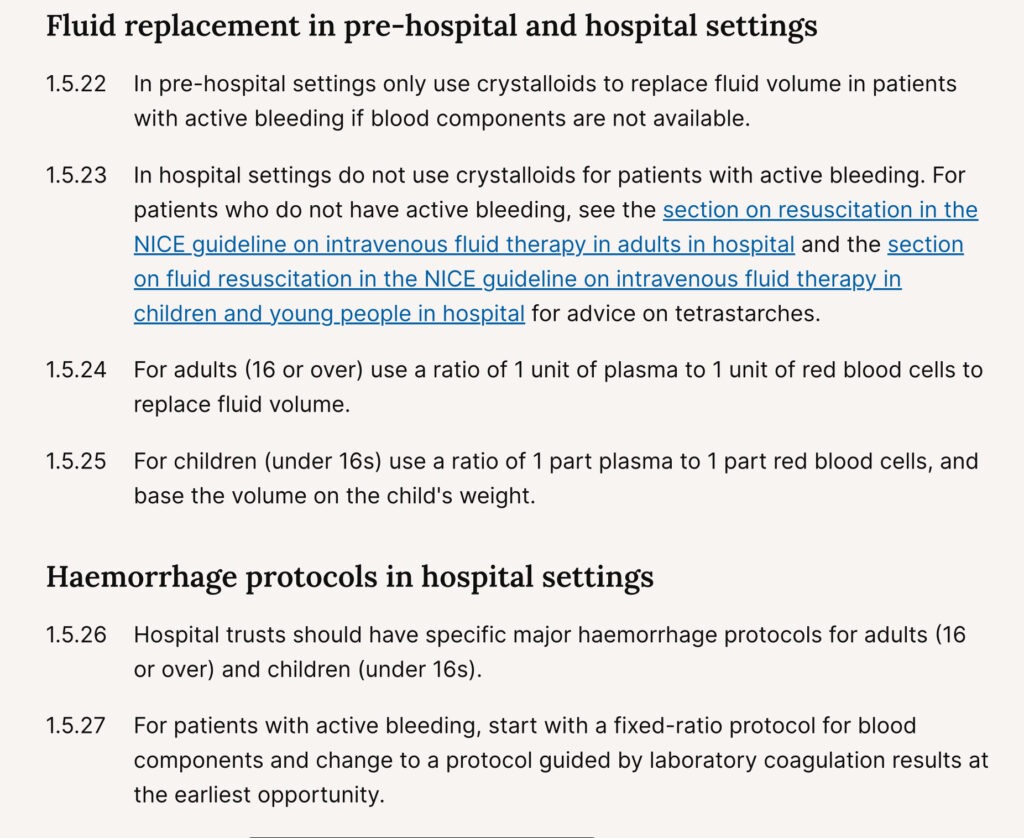Click recommendation number 1.5.23

76,176
